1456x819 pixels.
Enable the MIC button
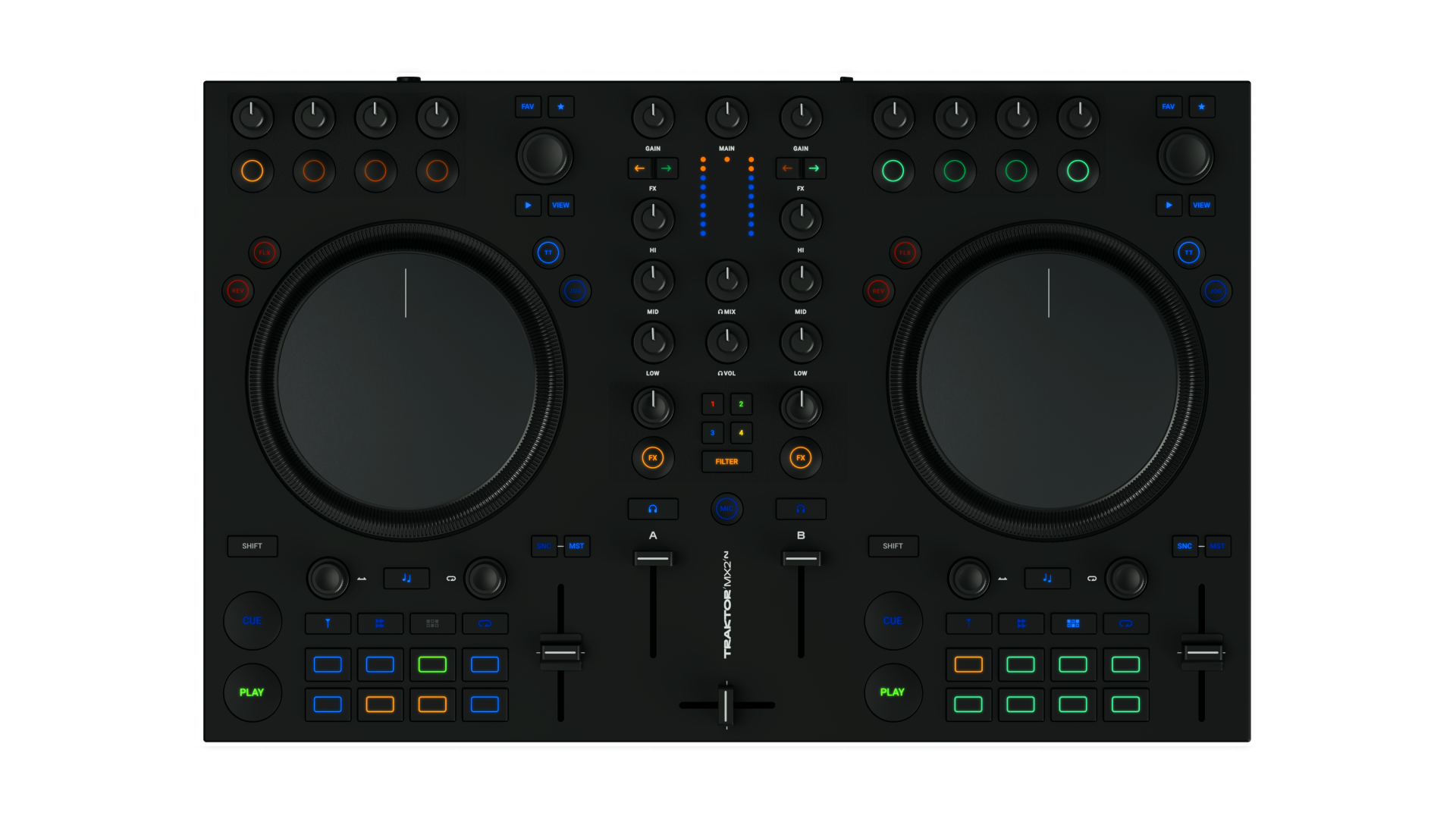click(x=726, y=509)
